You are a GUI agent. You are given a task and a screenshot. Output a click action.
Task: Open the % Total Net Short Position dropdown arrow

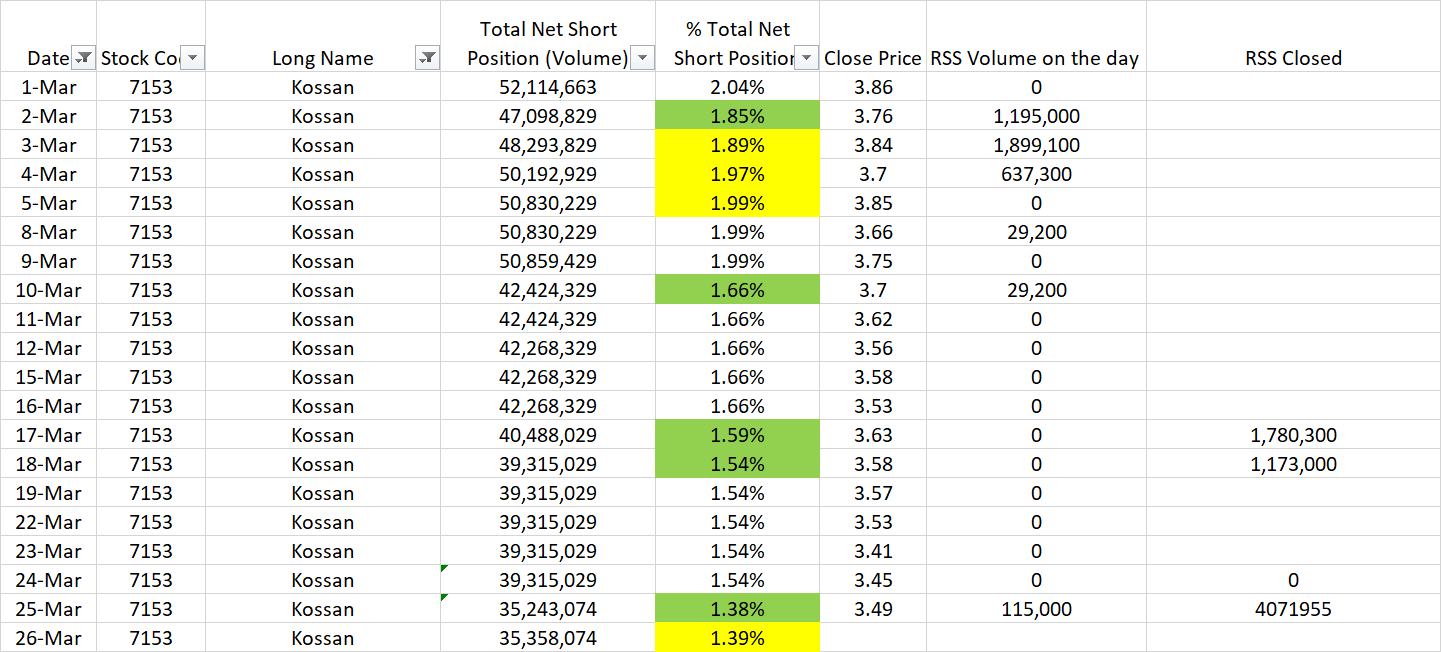806,58
